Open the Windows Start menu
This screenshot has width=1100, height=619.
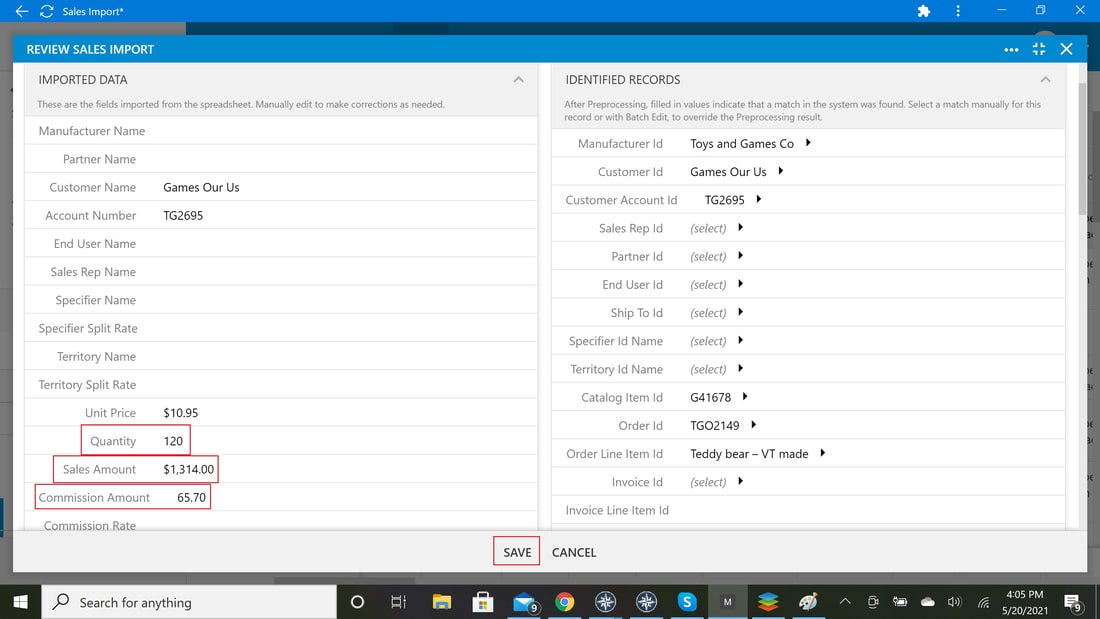(x=20, y=602)
